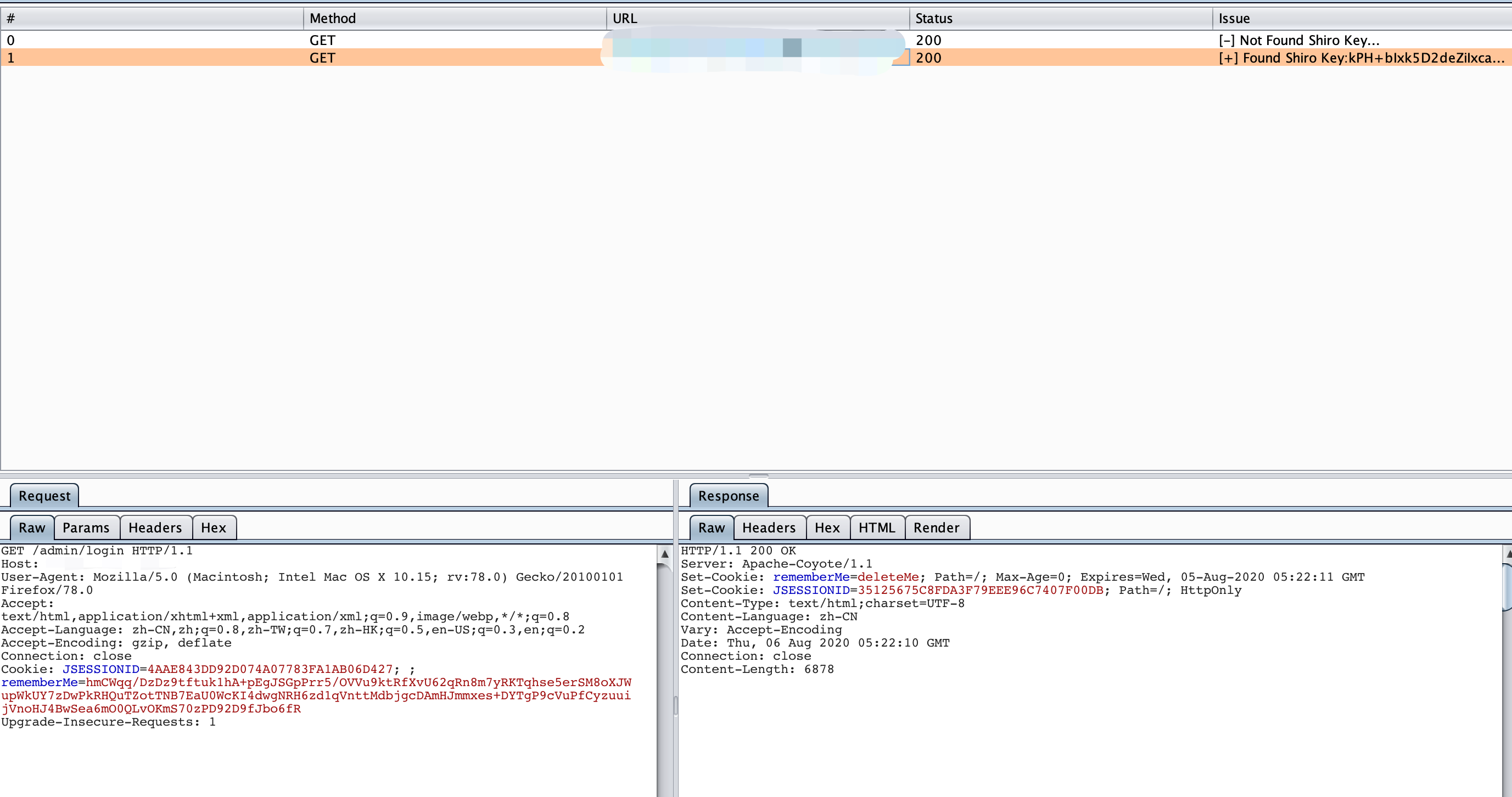Open the request Headers tab
The height and width of the screenshot is (797, 1512).
tap(155, 527)
